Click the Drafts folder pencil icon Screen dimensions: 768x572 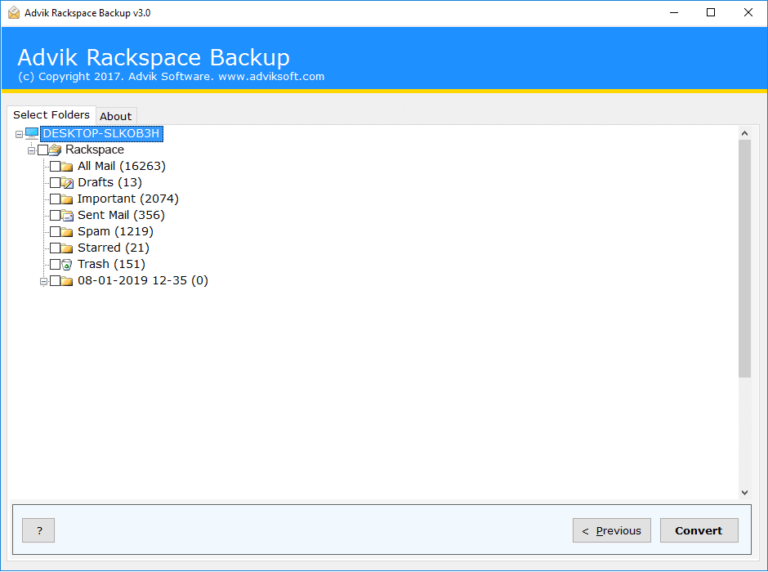point(67,183)
